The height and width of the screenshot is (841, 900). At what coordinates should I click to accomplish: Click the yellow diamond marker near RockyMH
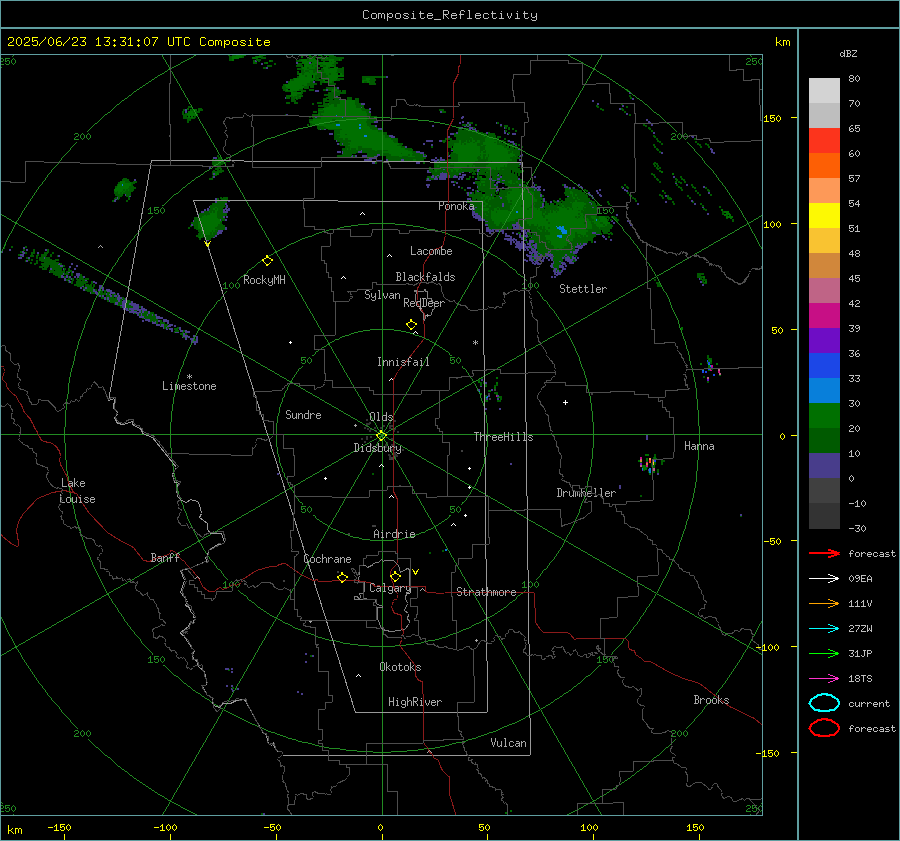pos(267,261)
